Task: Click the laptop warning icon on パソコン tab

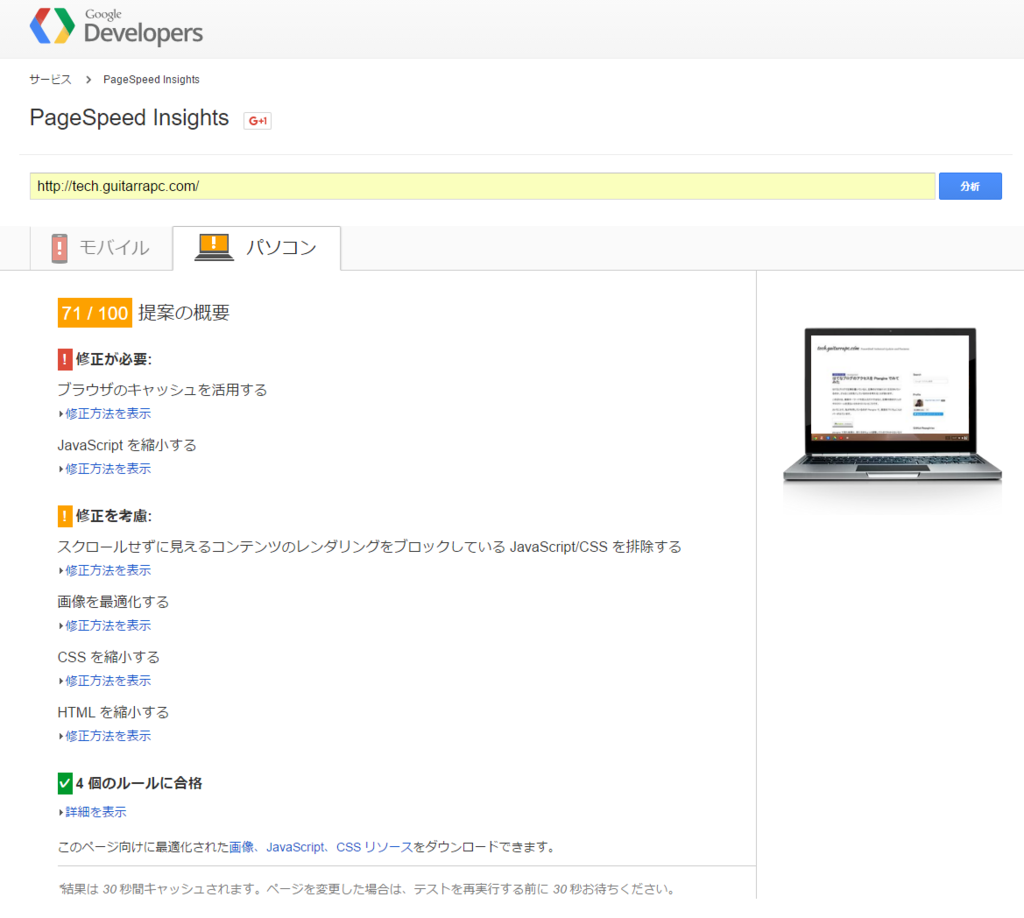Action: pyautogui.click(x=214, y=247)
